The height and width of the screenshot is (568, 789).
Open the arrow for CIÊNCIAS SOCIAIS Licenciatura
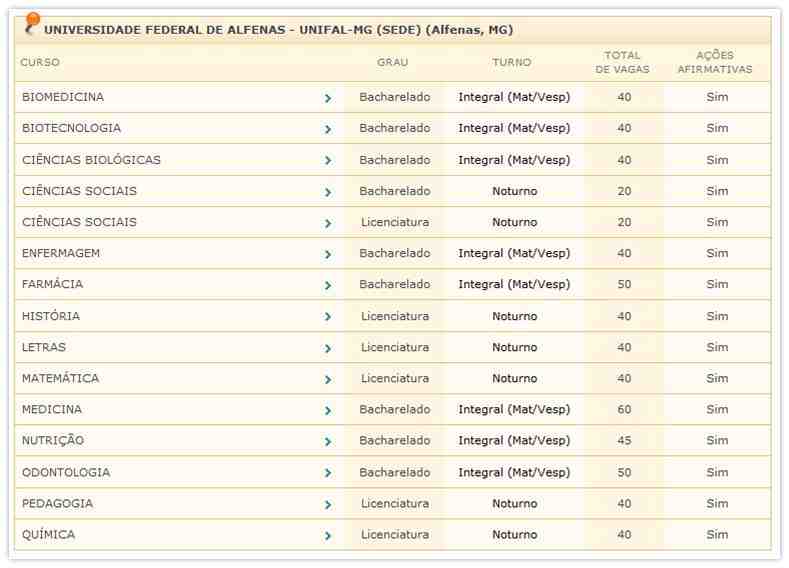328,223
